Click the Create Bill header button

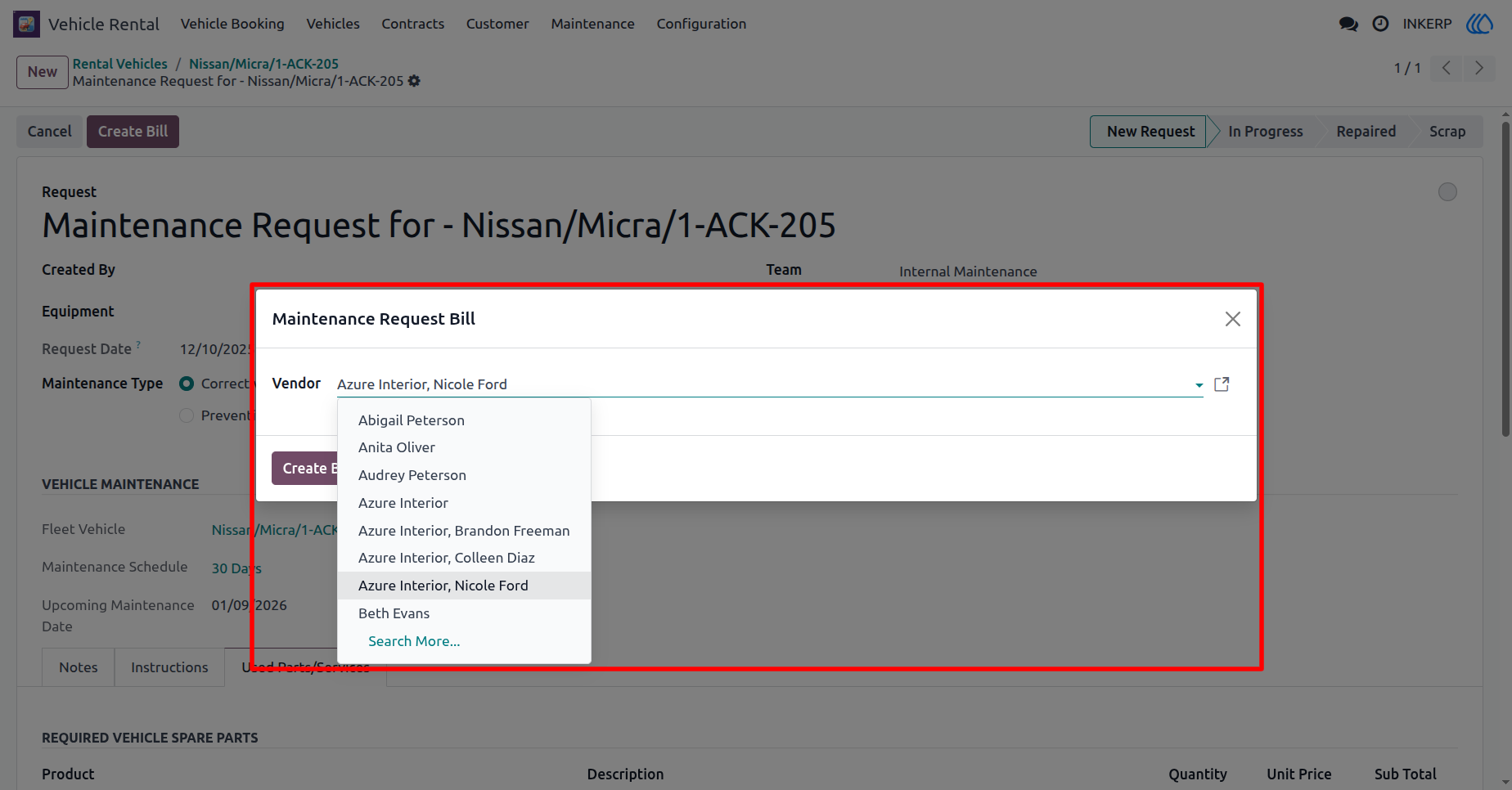133,132
